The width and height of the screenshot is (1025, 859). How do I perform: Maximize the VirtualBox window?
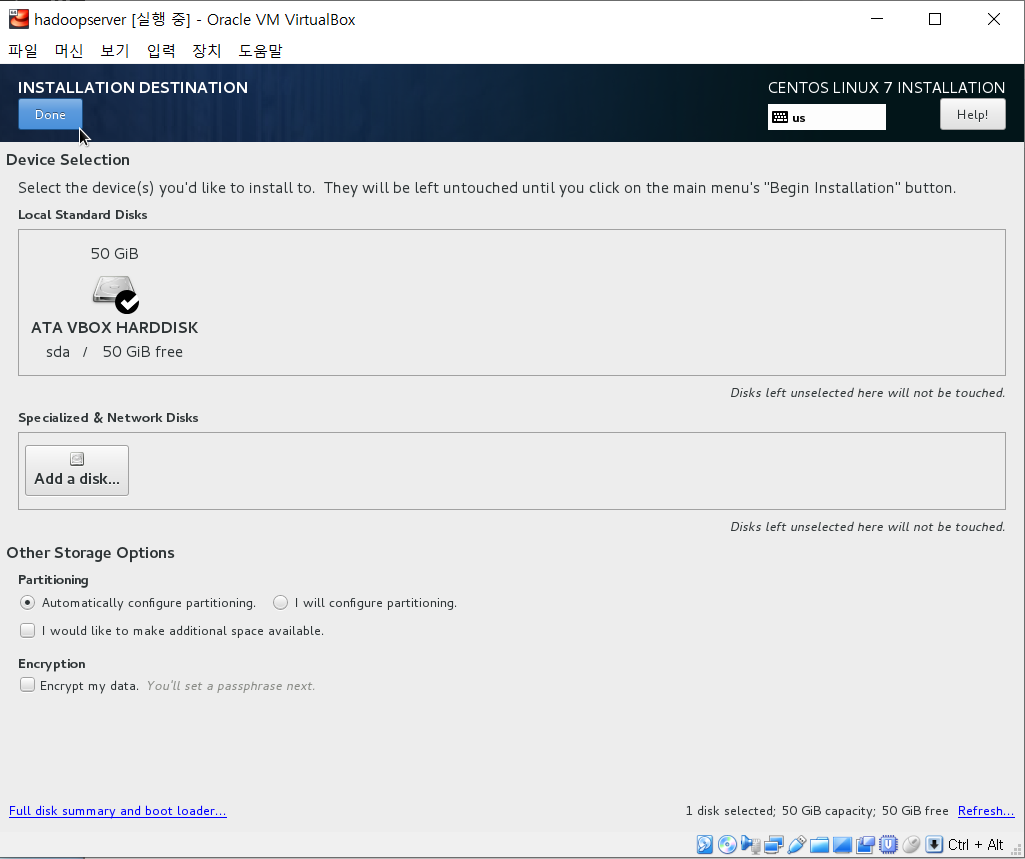point(935,19)
